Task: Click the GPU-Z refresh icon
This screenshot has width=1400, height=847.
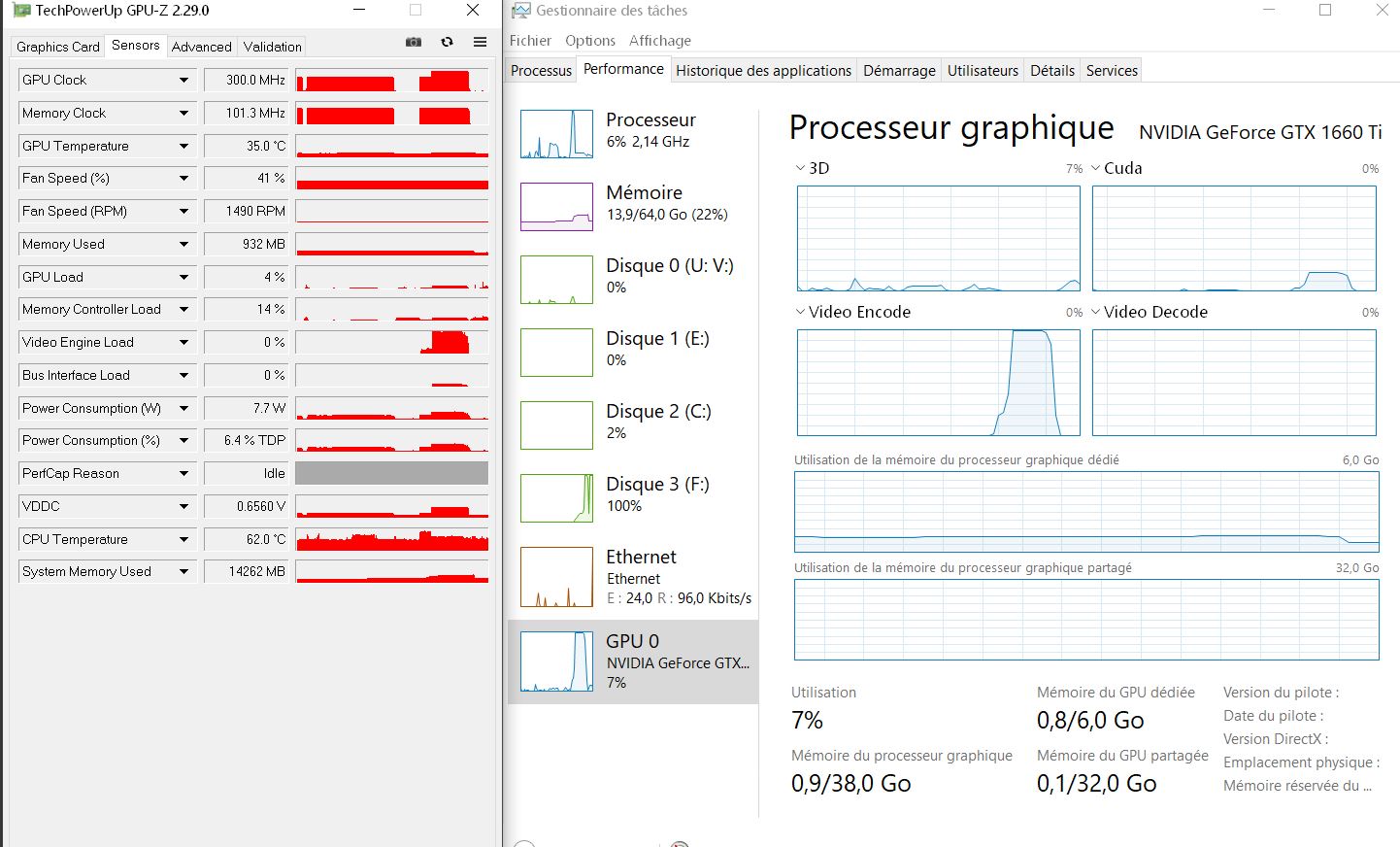Action: [x=447, y=43]
